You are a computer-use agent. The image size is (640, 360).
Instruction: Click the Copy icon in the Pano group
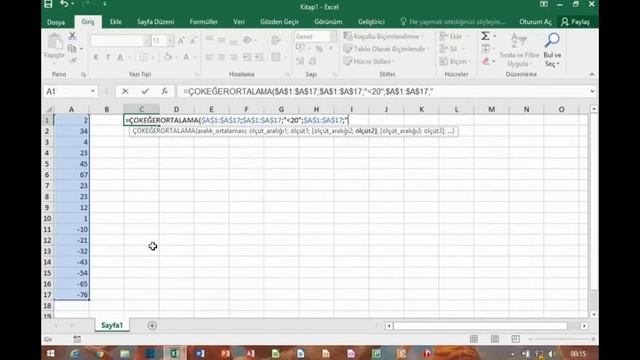[72, 49]
